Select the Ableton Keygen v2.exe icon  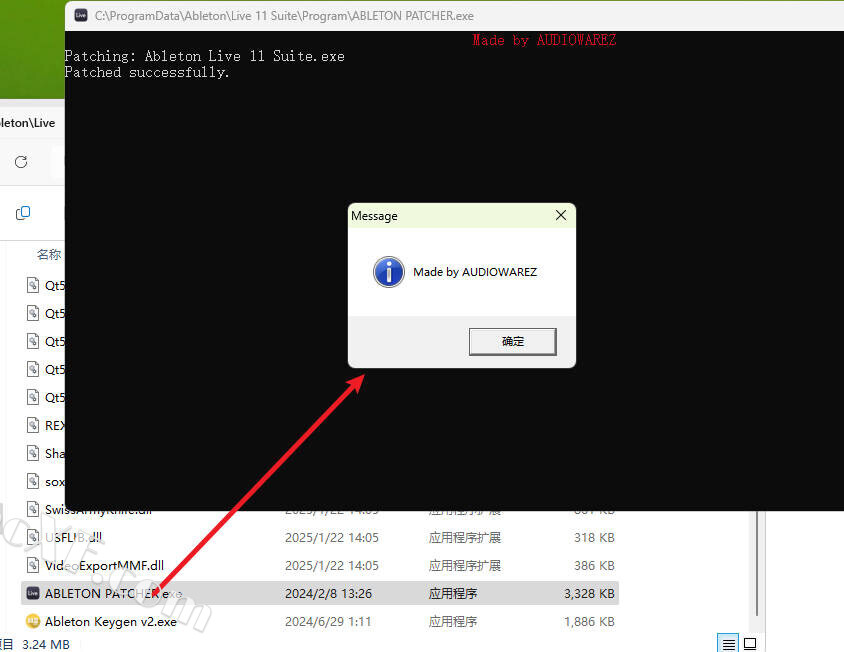click(x=33, y=621)
